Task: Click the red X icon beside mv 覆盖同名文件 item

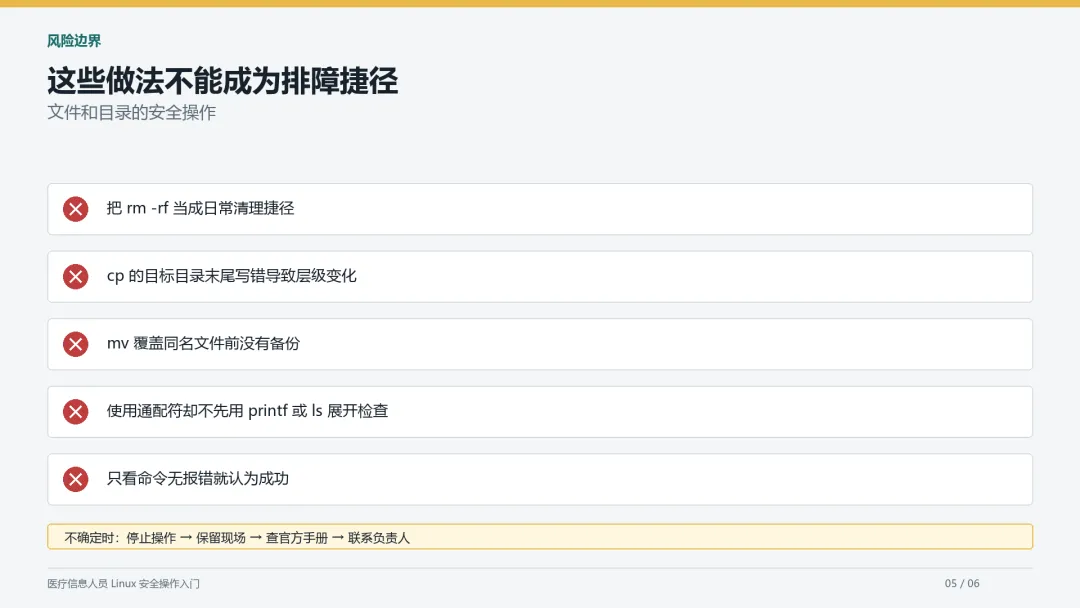Action: pos(76,344)
